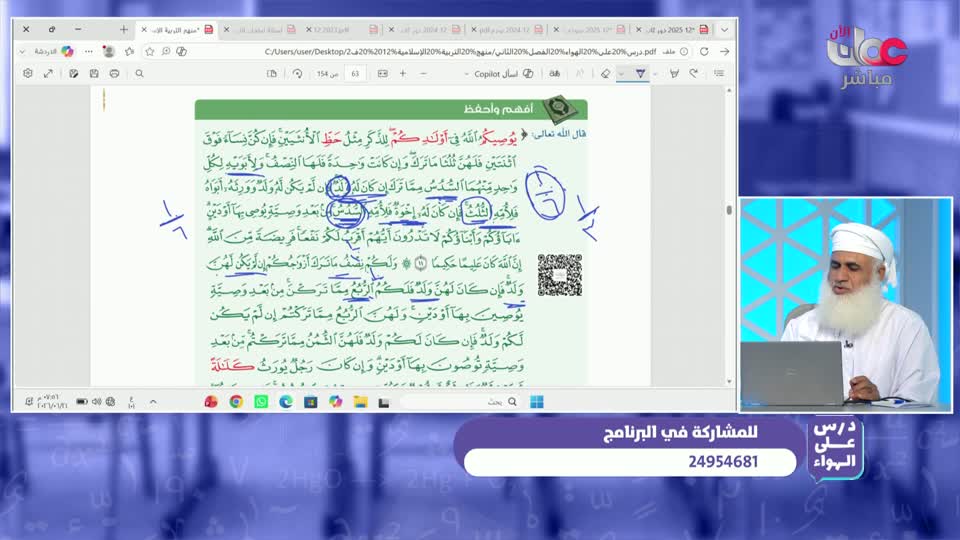Click the file info icon in the address bar

(684, 52)
